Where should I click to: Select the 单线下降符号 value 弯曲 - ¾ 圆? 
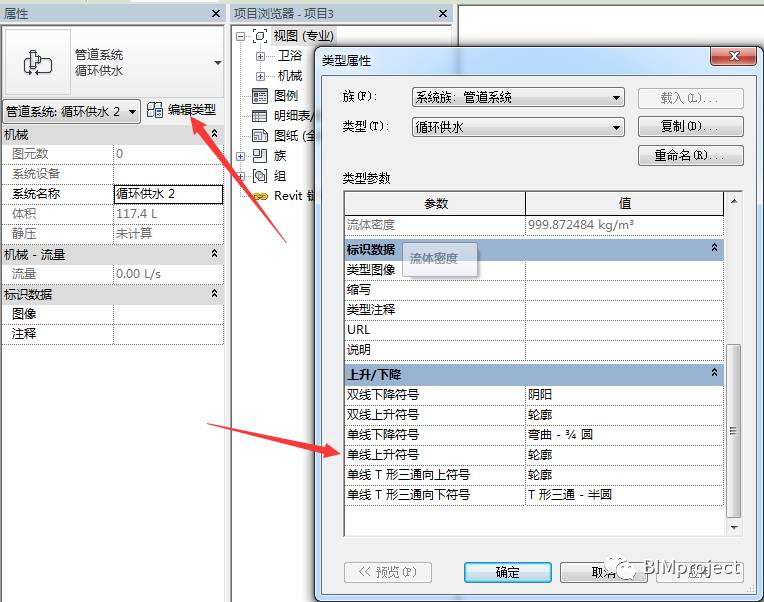(x=624, y=434)
